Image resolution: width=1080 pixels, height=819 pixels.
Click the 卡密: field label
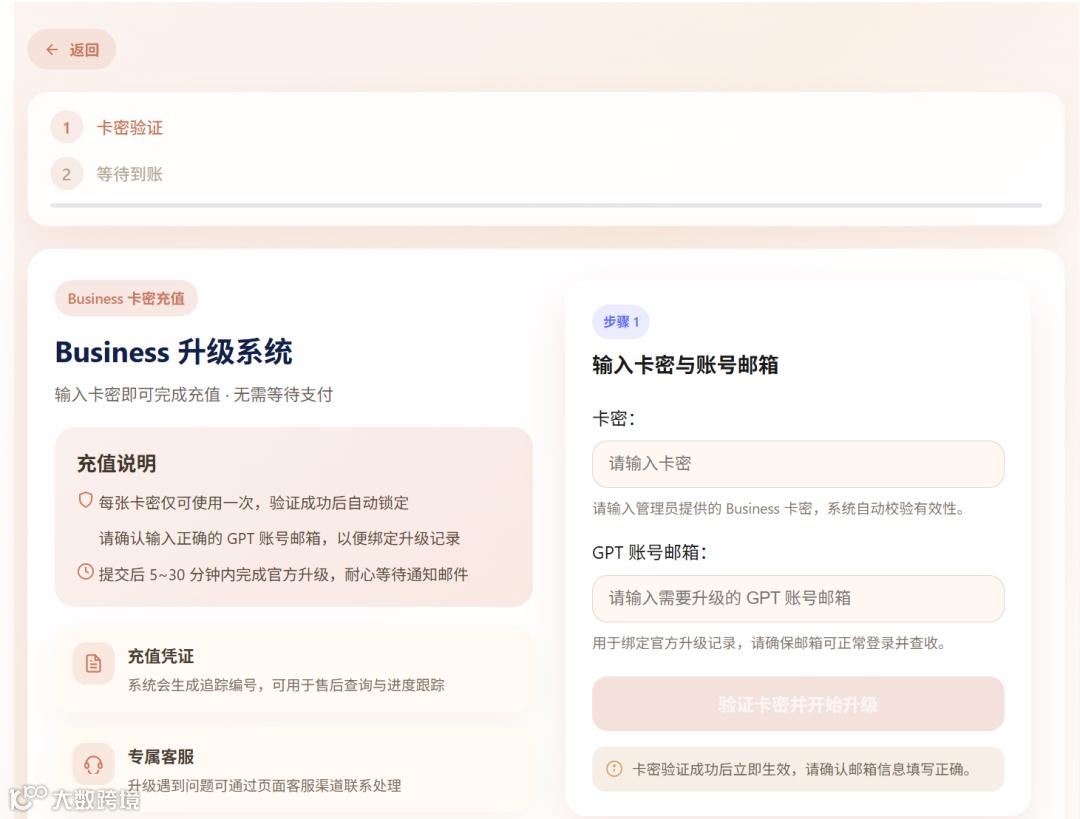(x=613, y=419)
